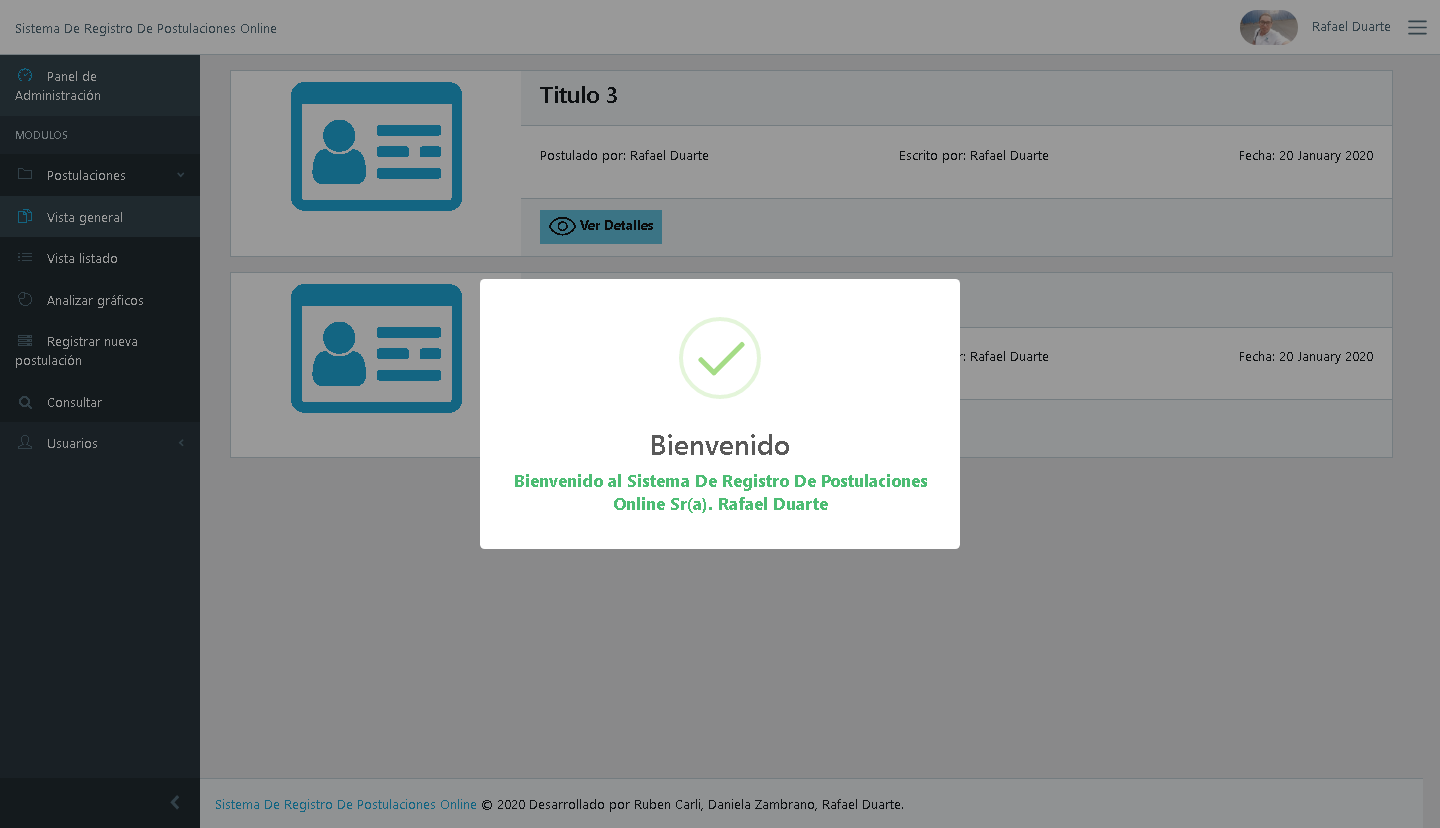Expand the Postulaciones submenu chevron
Viewport: 1440px width, 828px height.
[181, 175]
